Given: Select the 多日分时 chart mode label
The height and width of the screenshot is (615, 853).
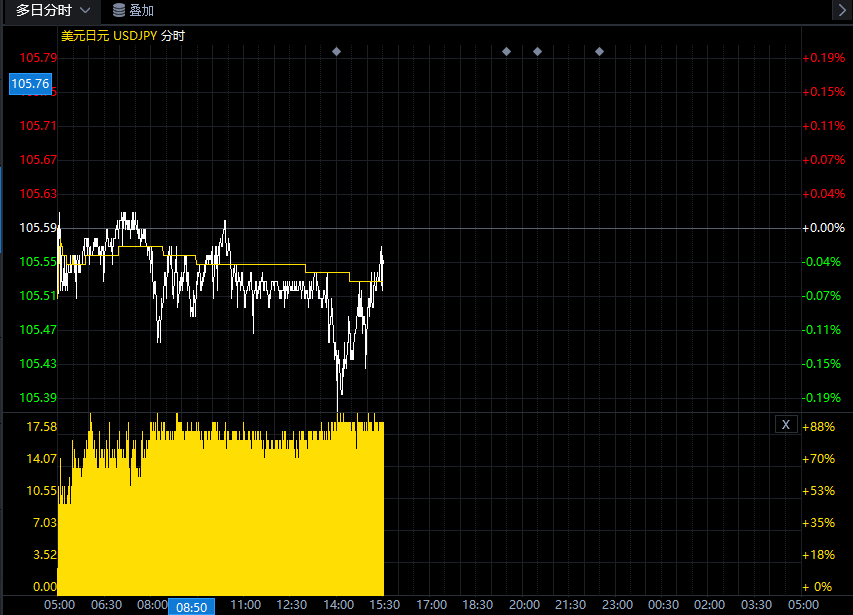Looking at the screenshot, I should click(x=43, y=10).
